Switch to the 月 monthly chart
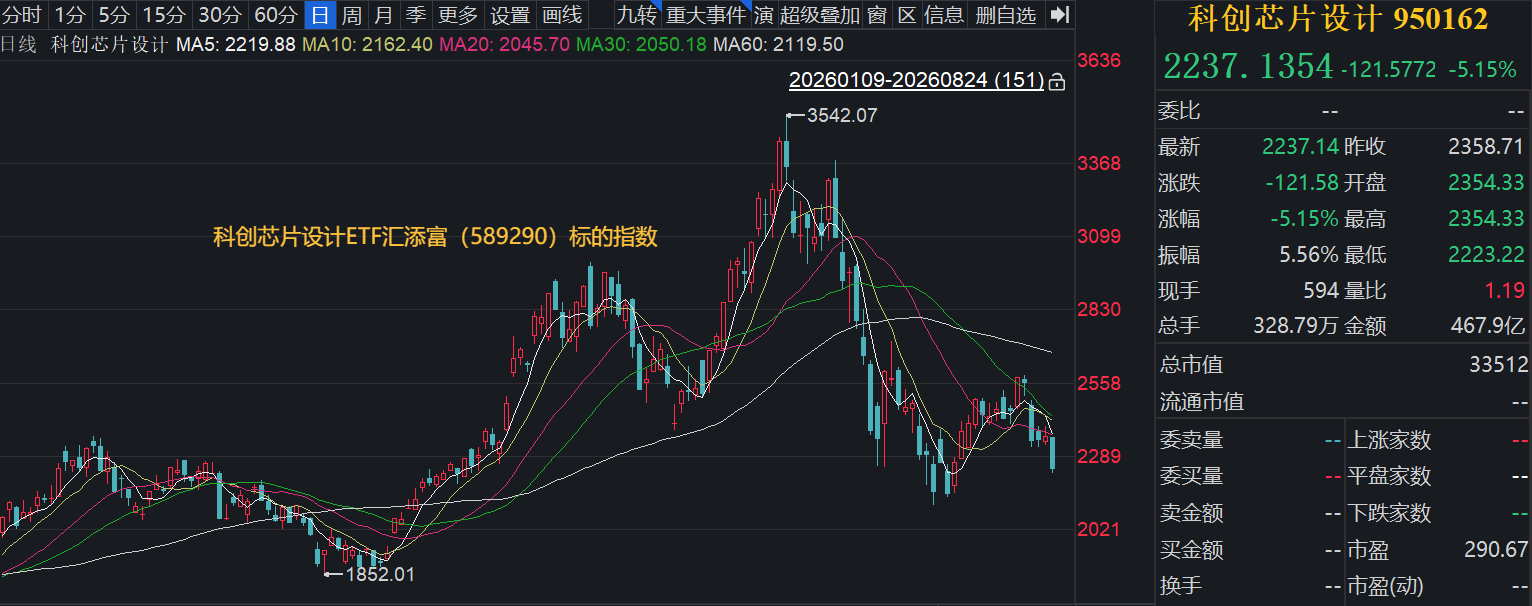The image size is (1532, 606). click(383, 15)
